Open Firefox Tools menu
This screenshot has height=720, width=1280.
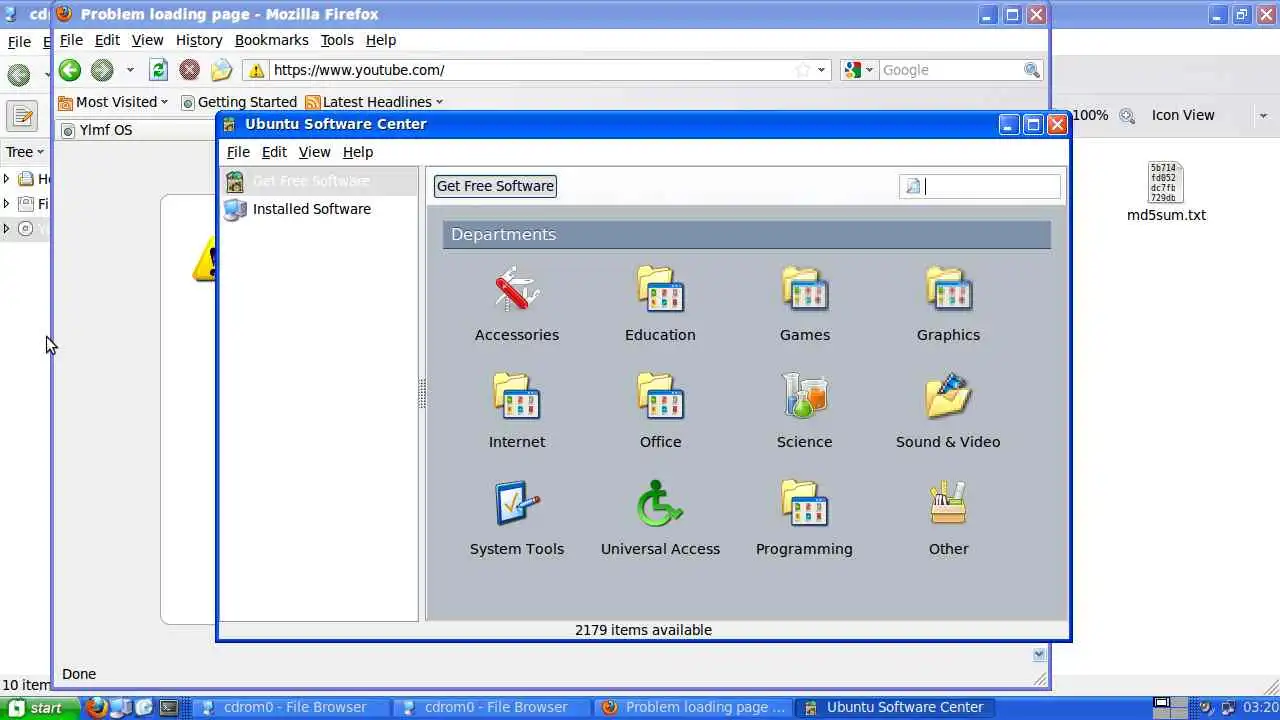coord(337,40)
